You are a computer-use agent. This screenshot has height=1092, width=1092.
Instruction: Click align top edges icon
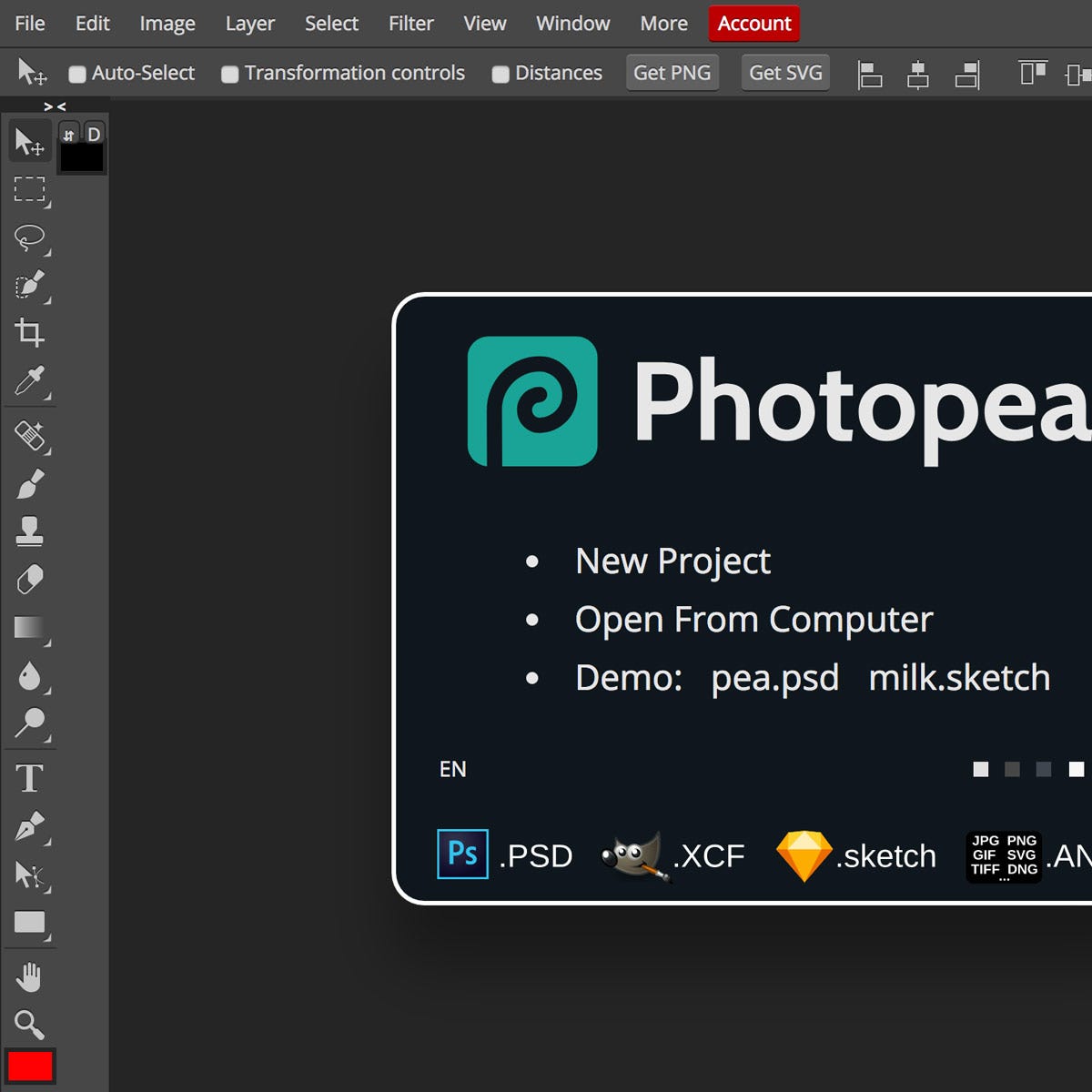pyautogui.click(x=1032, y=73)
